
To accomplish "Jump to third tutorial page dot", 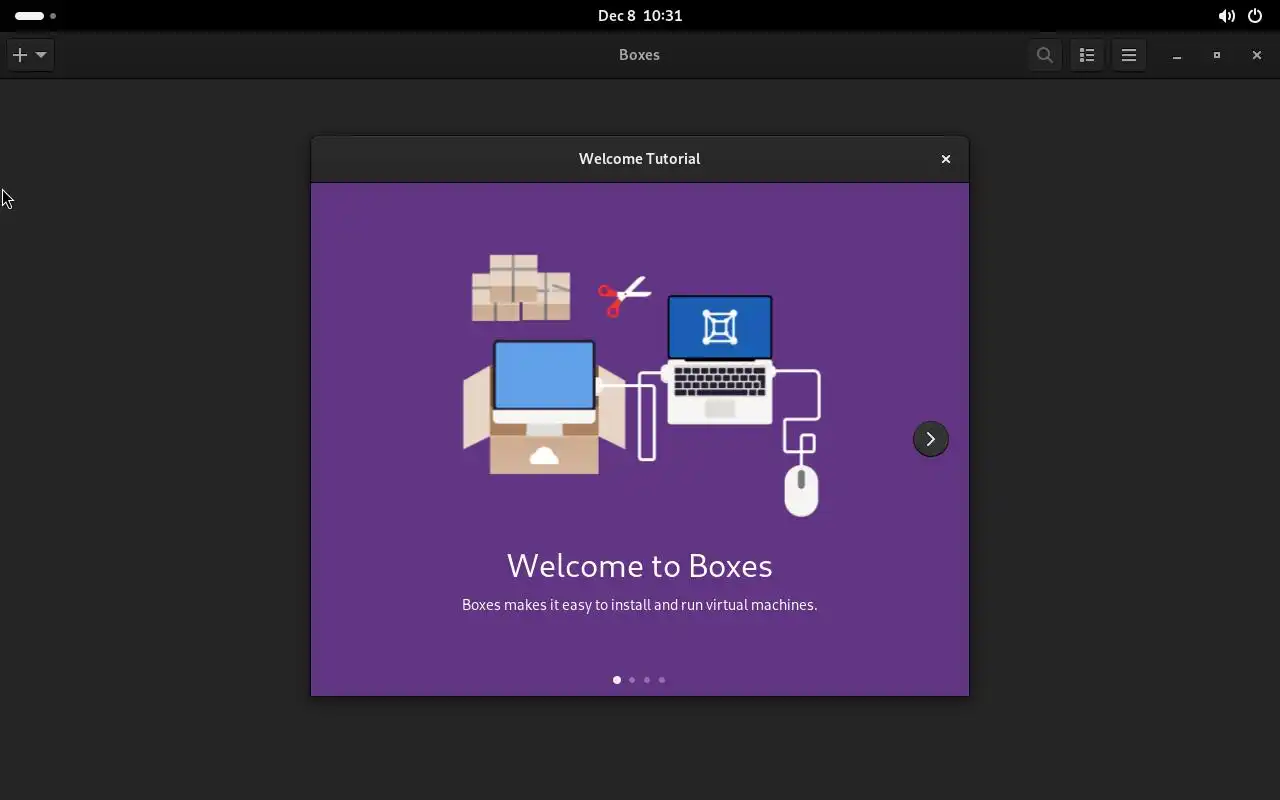I will coord(647,680).
